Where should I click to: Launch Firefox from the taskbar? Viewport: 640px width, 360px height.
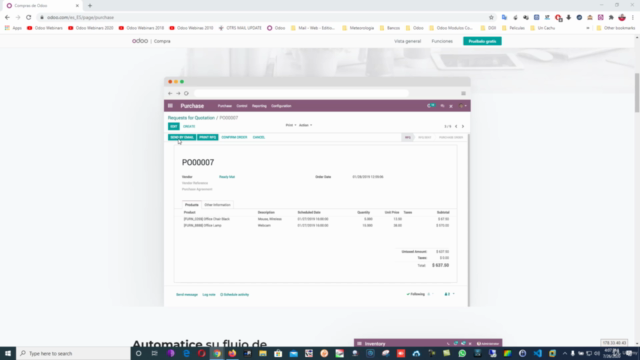[x=232, y=353]
